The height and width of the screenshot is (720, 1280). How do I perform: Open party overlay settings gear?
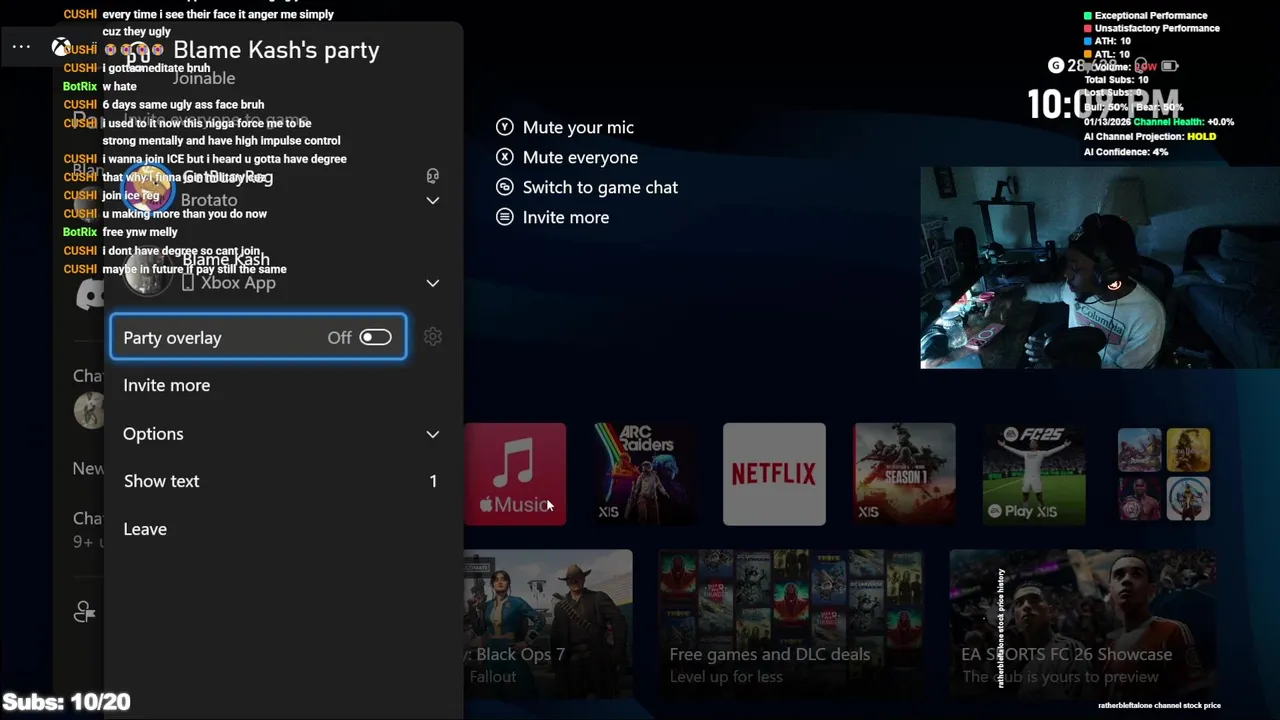click(x=433, y=337)
